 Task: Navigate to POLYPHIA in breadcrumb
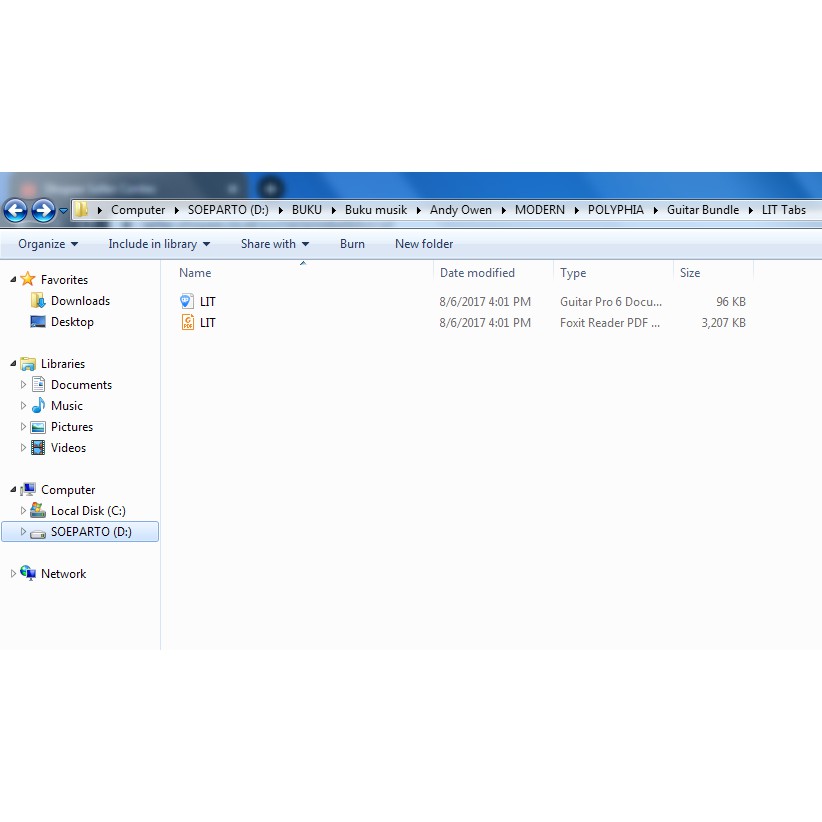(x=615, y=210)
